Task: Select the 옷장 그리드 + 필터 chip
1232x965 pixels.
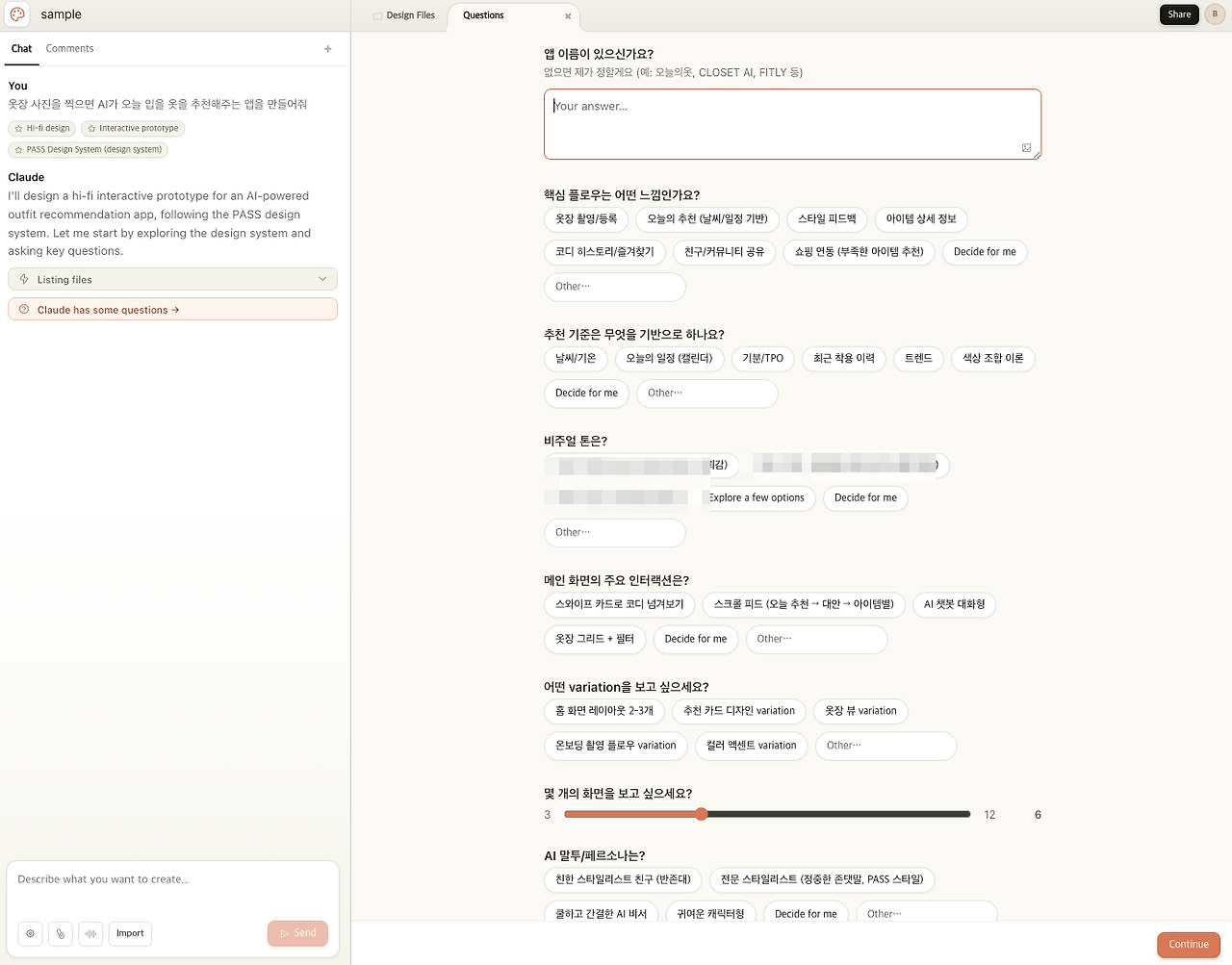Action: [595, 640]
